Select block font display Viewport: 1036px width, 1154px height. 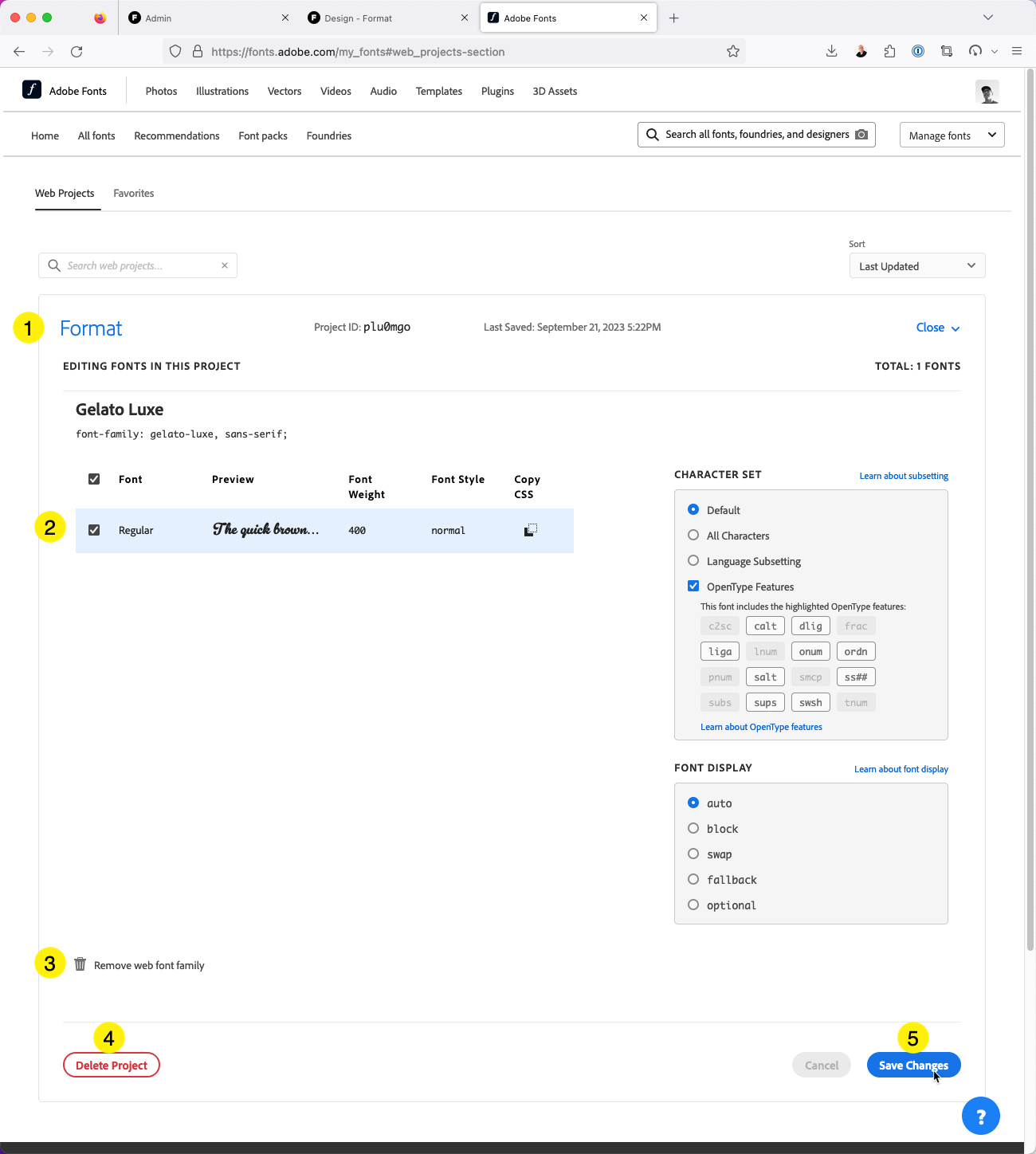(693, 828)
